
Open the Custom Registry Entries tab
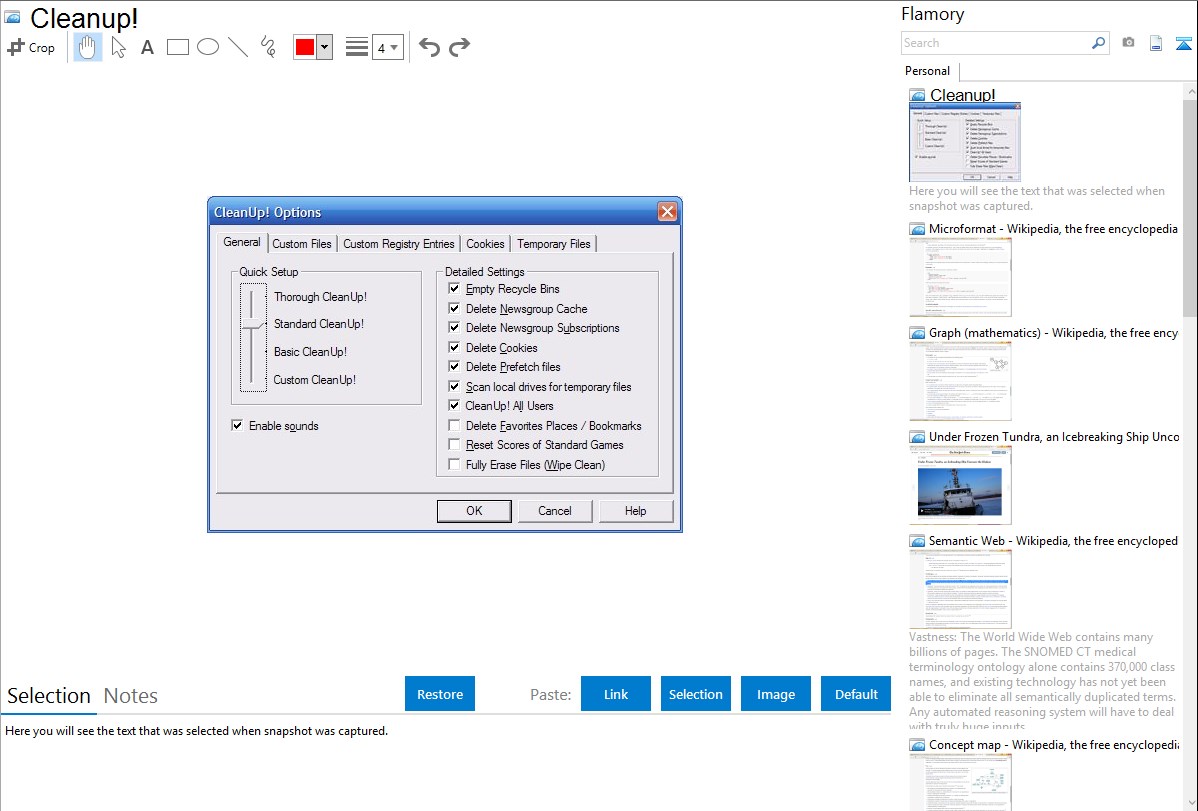coord(398,244)
